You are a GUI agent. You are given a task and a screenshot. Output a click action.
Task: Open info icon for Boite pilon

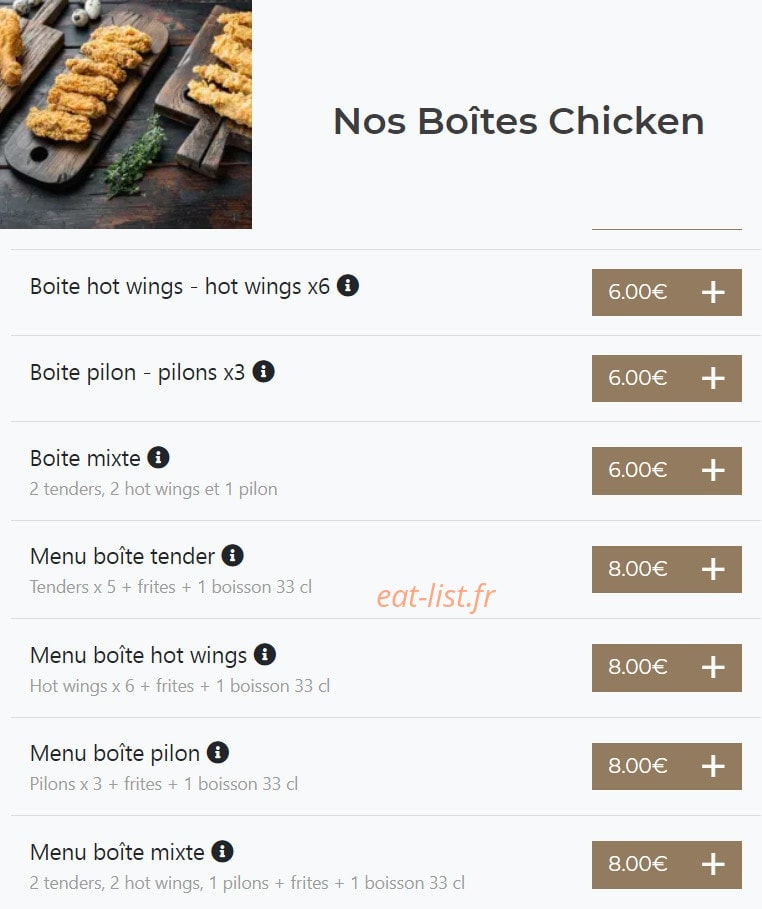click(263, 371)
